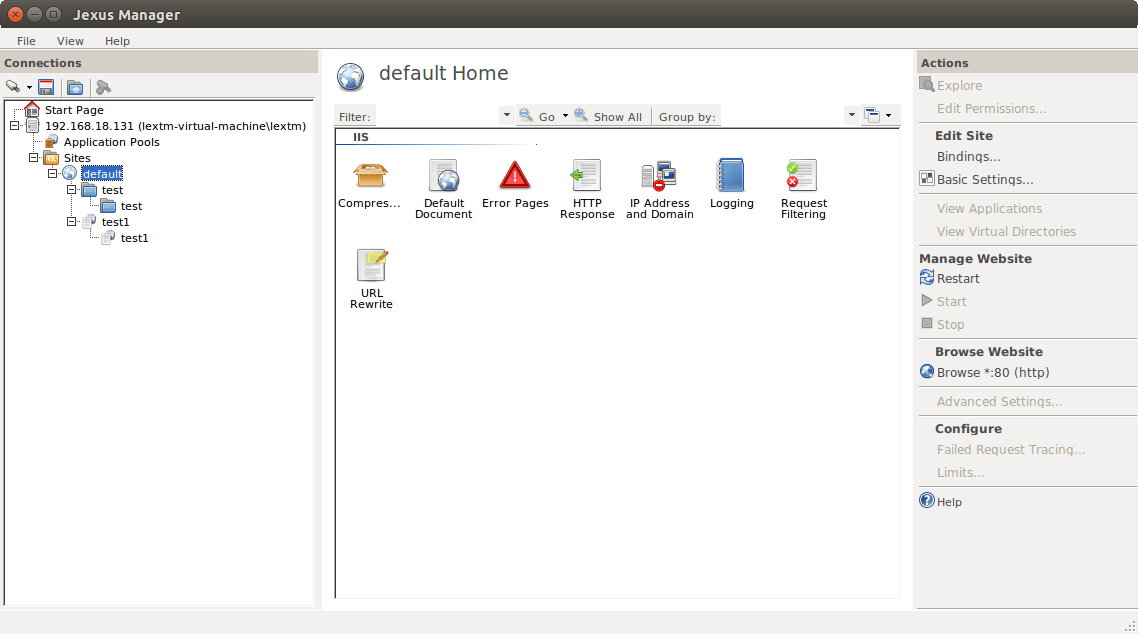The image size is (1138, 634).
Task: Click the globe icon for Browse *:80
Action: (927, 371)
